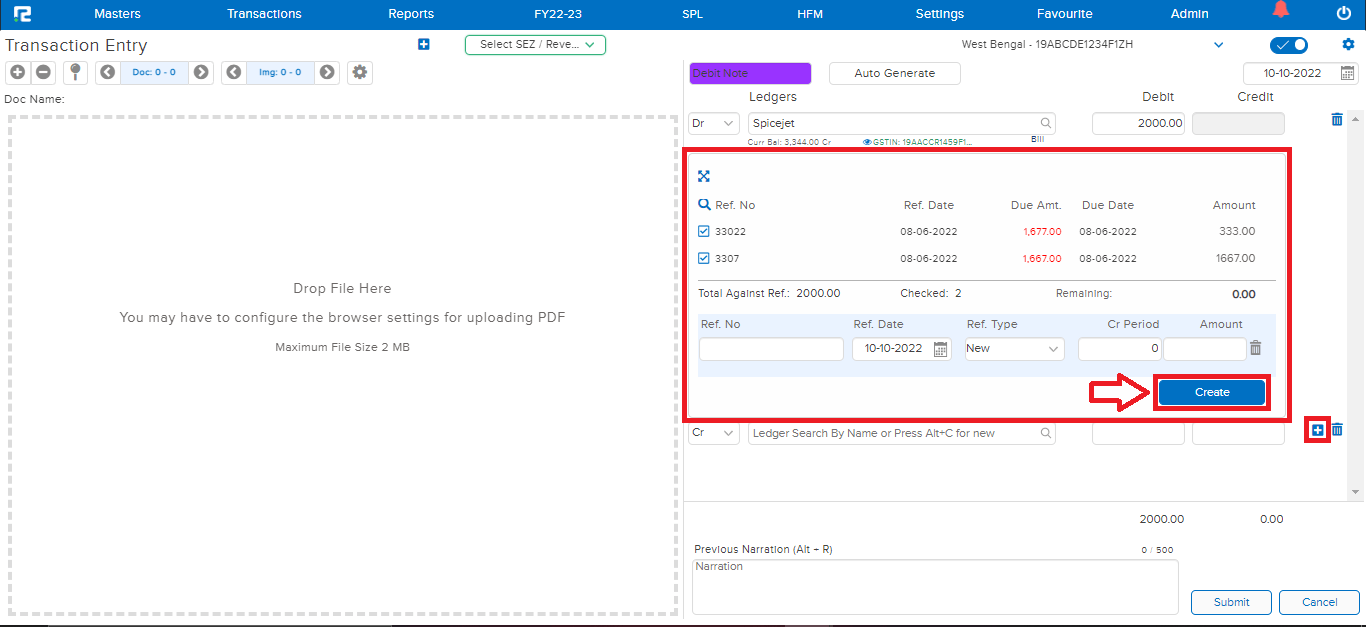
Task: Click the Narration text field
Action: coord(934,586)
